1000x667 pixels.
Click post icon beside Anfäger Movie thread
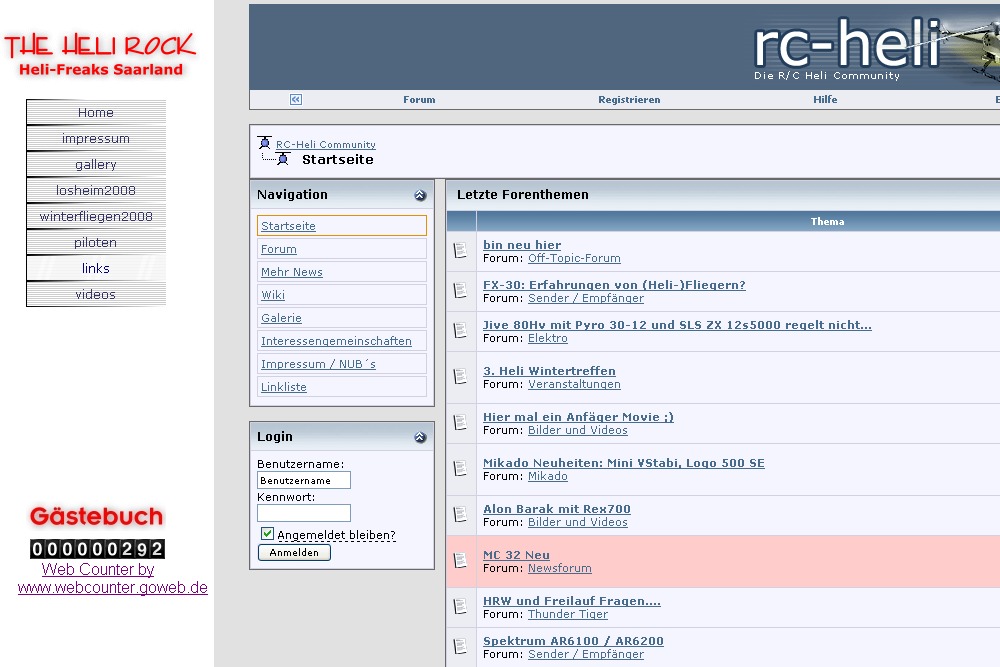click(460, 422)
